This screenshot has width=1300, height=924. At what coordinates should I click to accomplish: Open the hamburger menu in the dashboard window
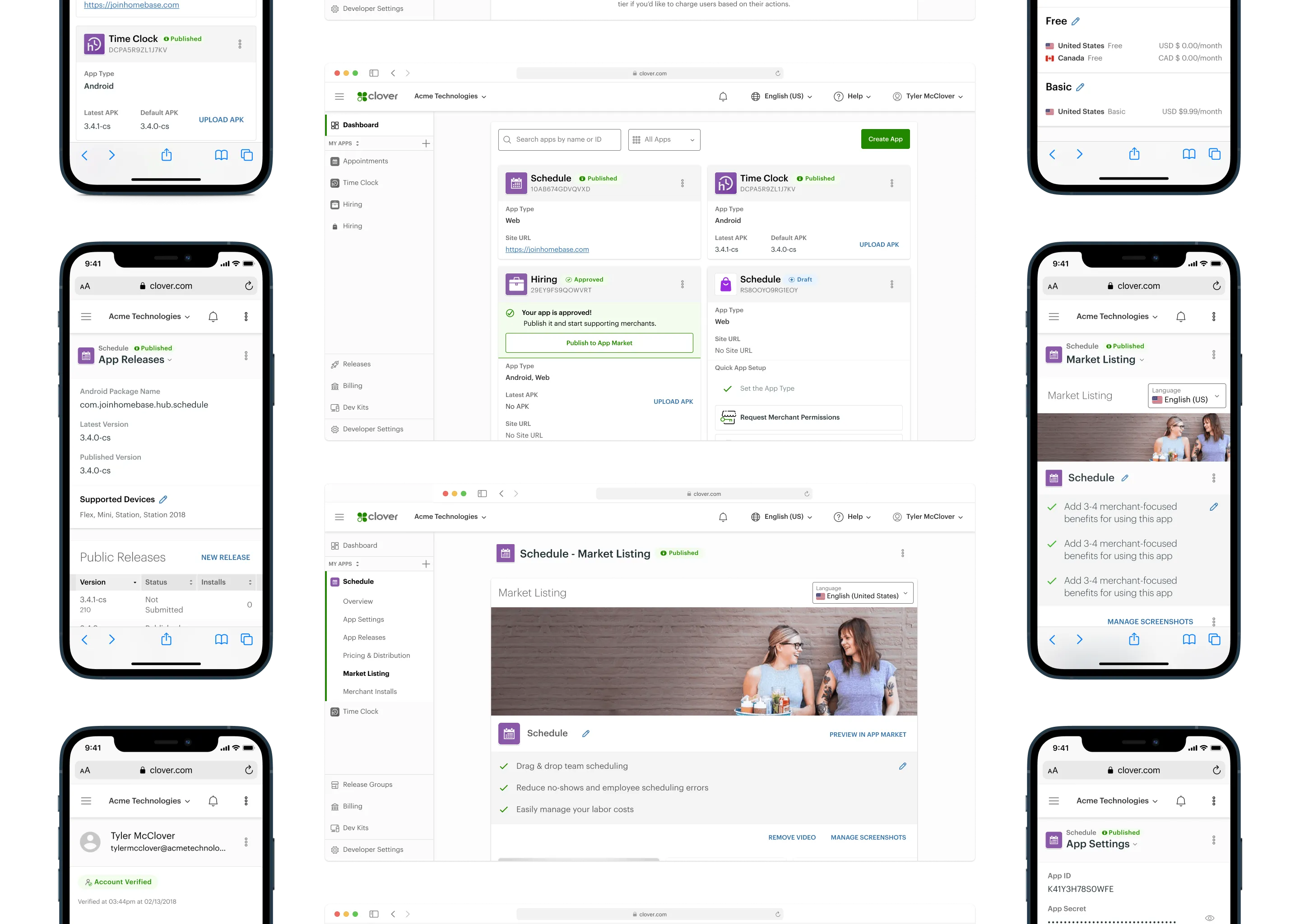coord(339,96)
